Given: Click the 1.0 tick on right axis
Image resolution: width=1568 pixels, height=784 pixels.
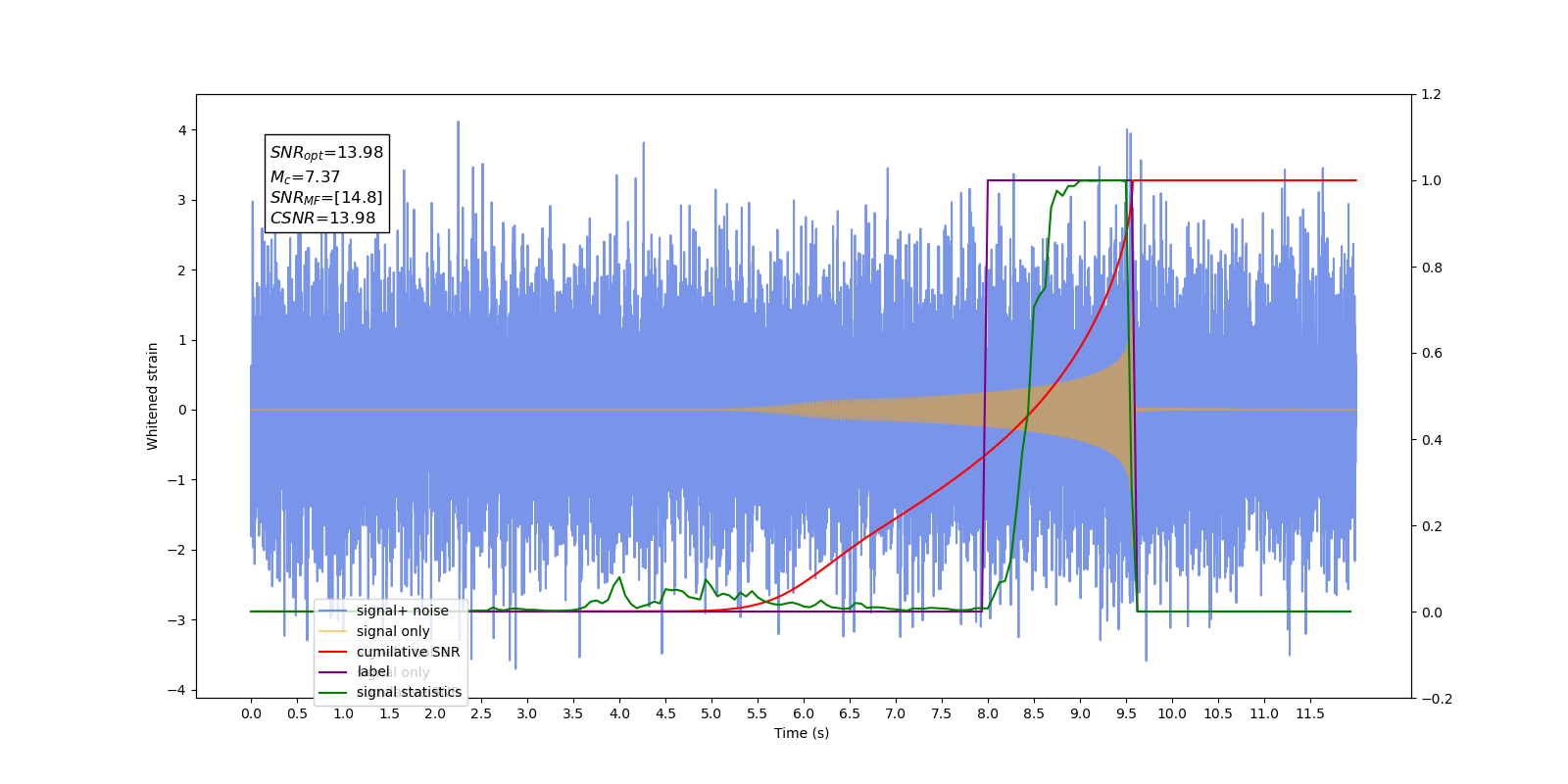Looking at the screenshot, I should click(1432, 181).
